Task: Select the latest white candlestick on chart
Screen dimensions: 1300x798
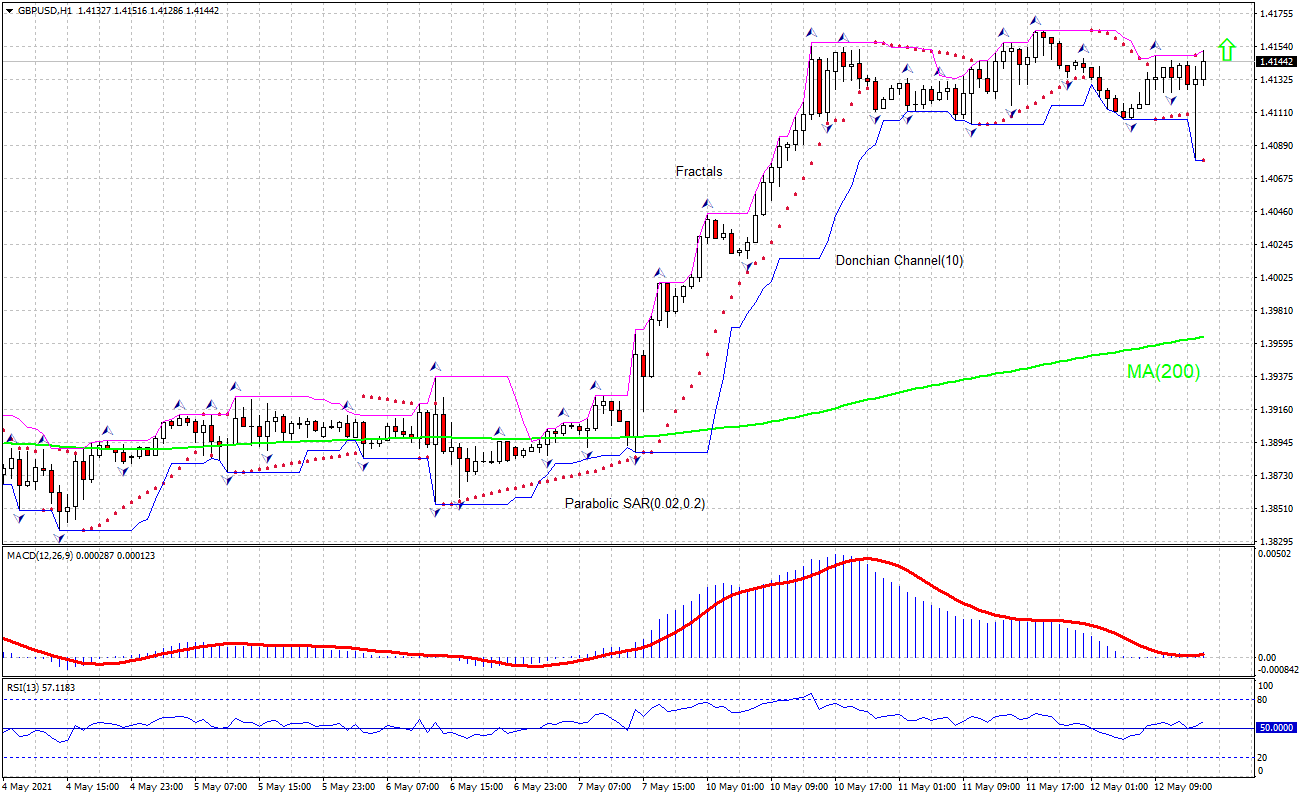Action: click(x=1203, y=70)
